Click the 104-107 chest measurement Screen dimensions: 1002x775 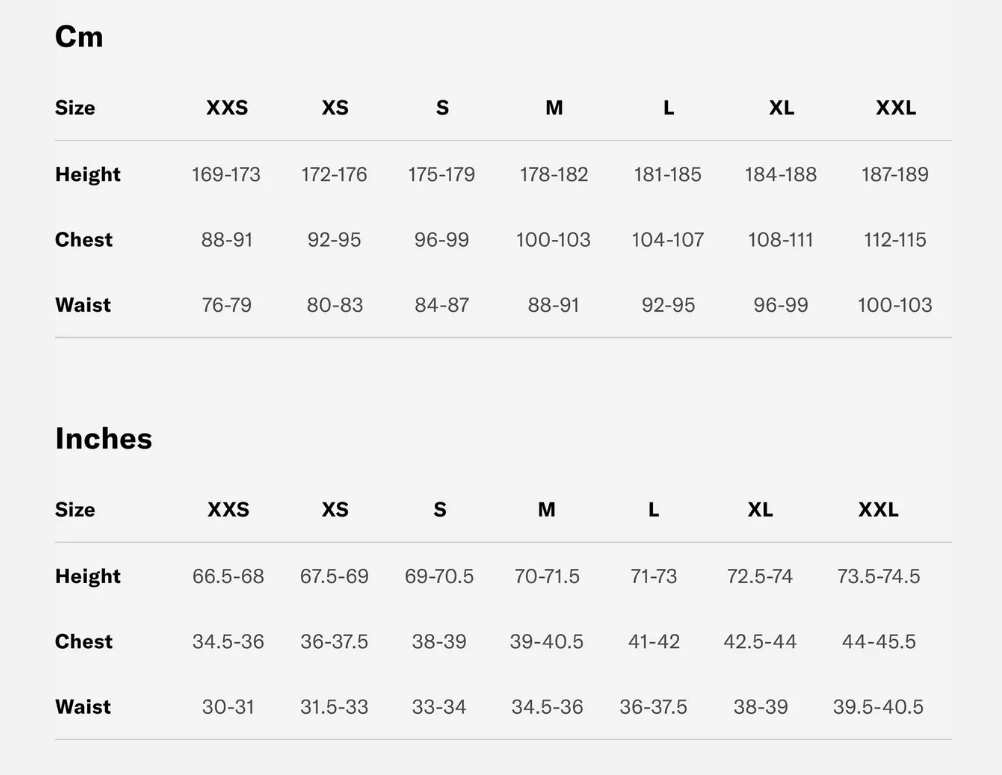(x=668, y=240)
